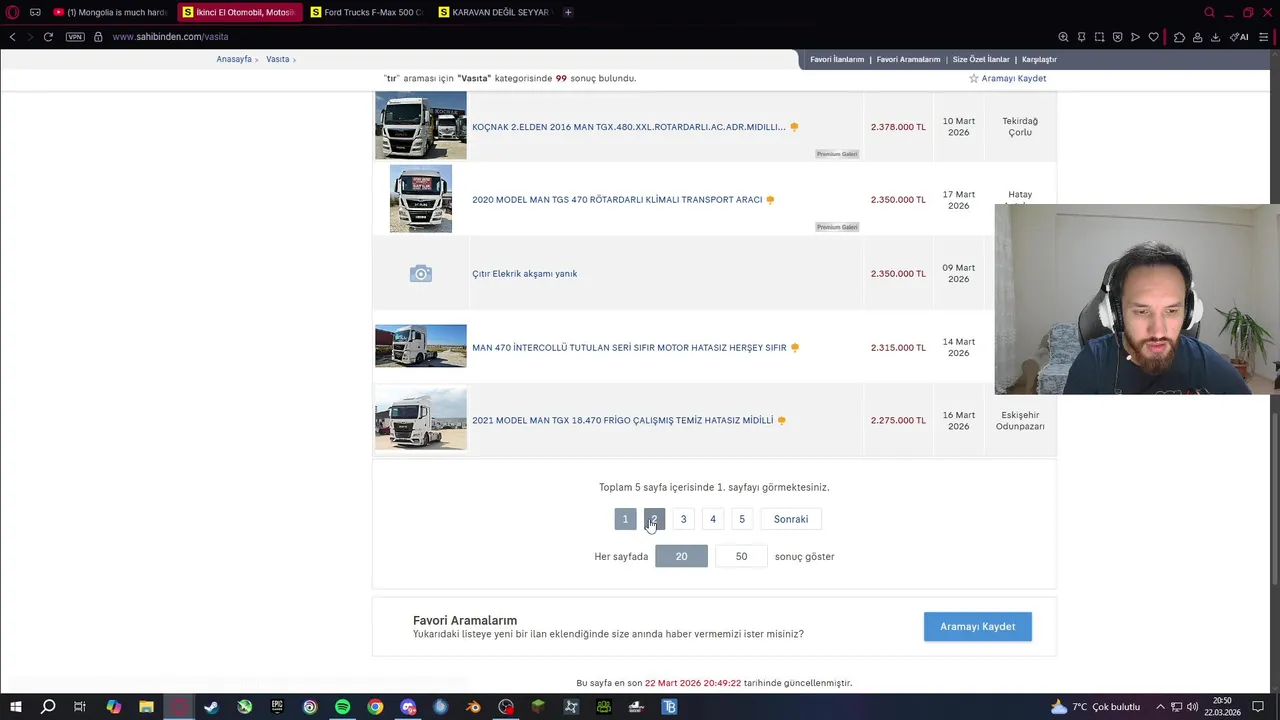Open Size Özel İlanlar menu item
The image size is (1280, 720).
(x=981, y=59)
